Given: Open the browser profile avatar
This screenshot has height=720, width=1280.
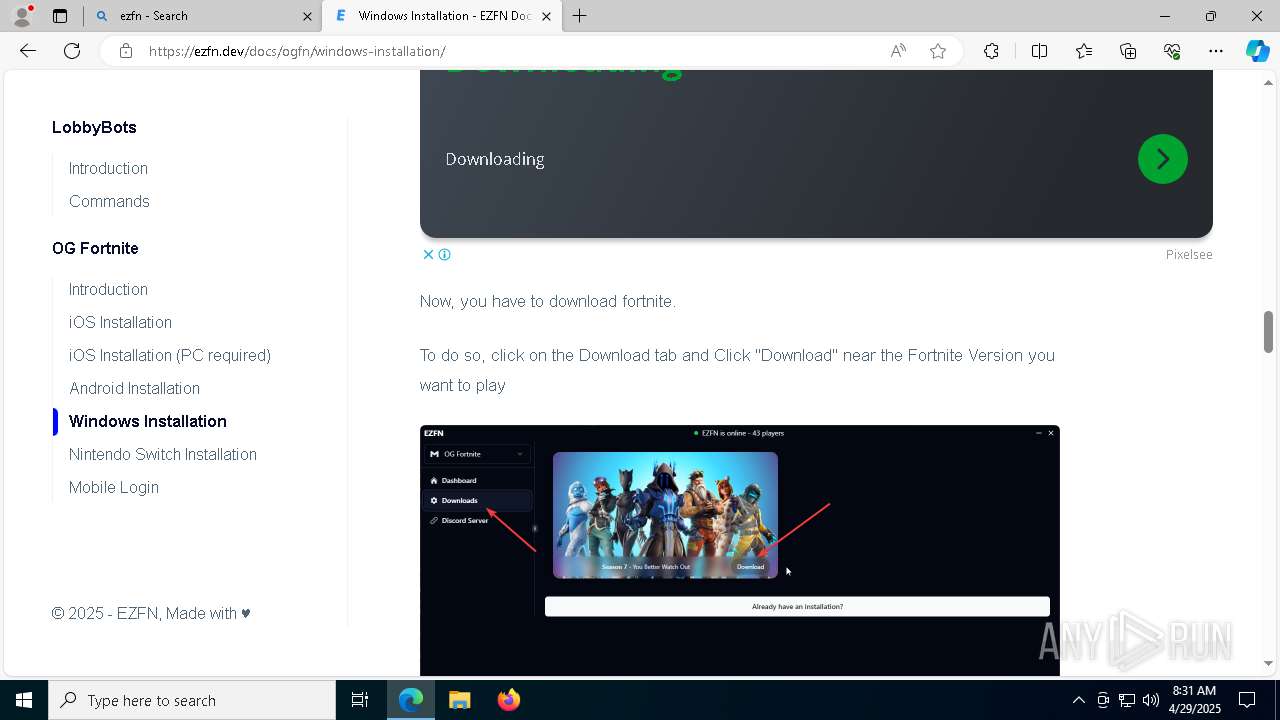Looking at the screenshot, I should [x=22, y=16].
